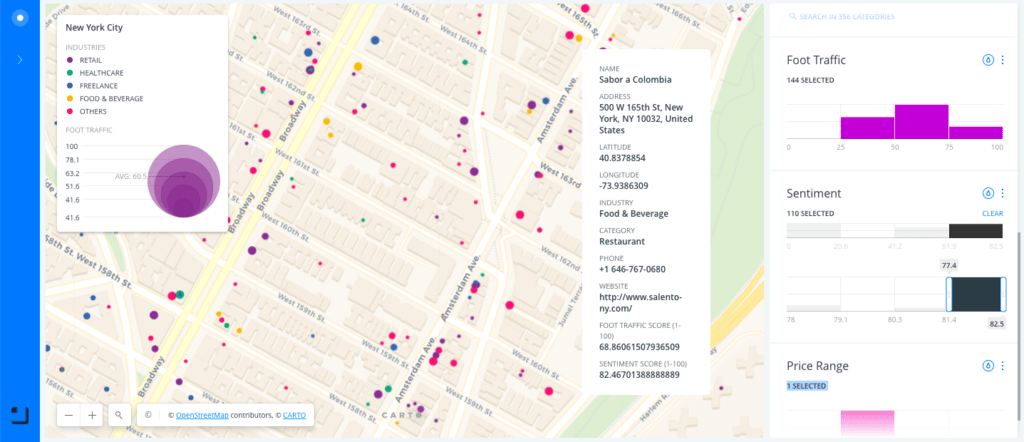Click the AVG: 60.5 label in legend
This screenshot has height=442, width=1024.
pos(131,176)
